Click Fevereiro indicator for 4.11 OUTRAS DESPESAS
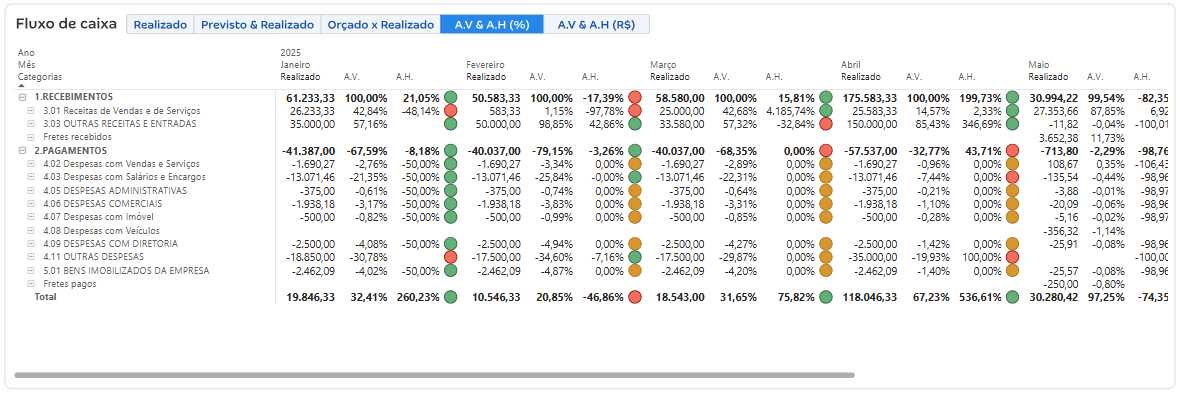Image resolution: width=1180 pixels, height=395 pixels. point(635,257)
